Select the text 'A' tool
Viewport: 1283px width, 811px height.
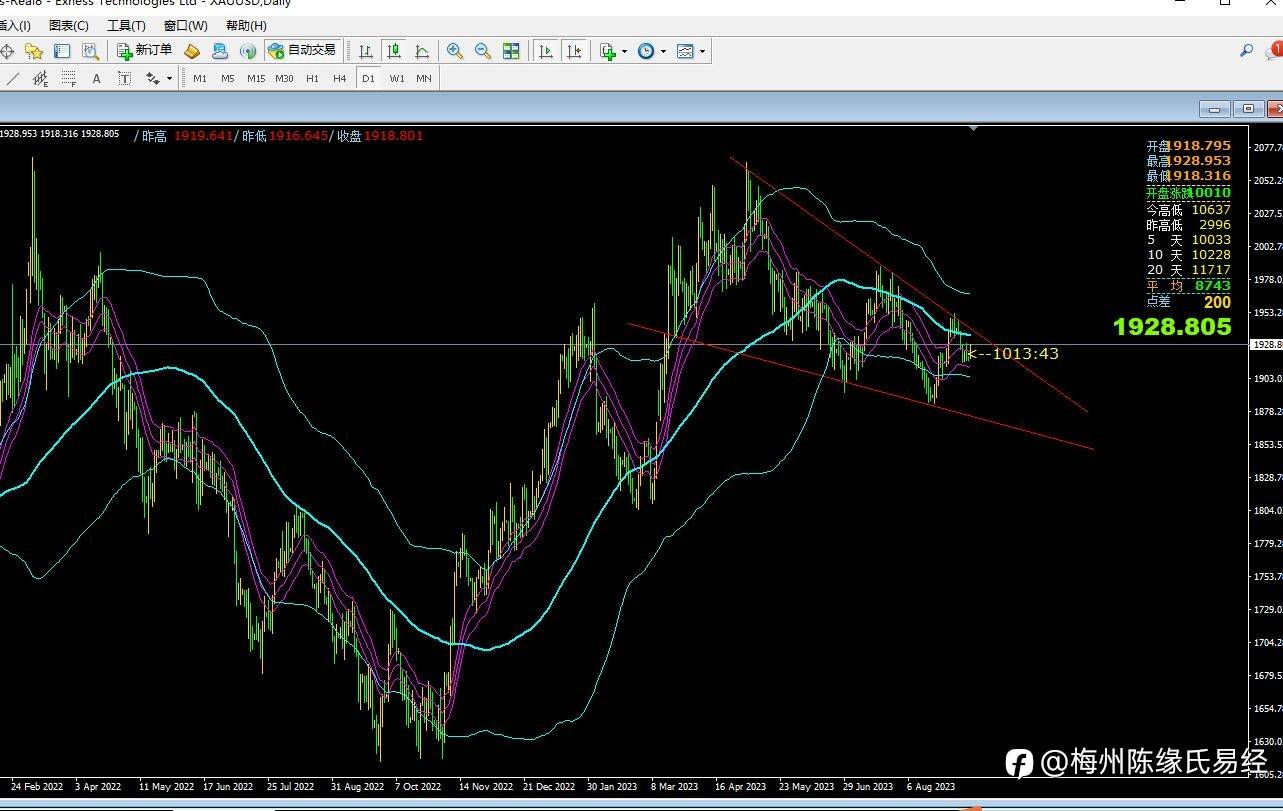pos(97,78)
